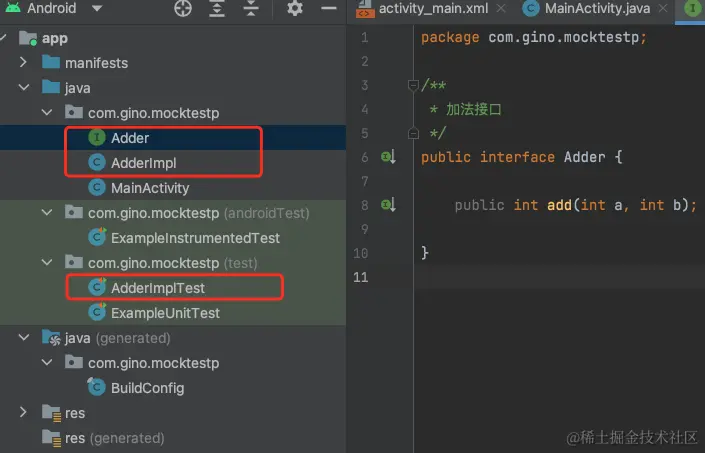Collapse the androidTest package chevron
Viewport: 705px width, 453px height.
pyautogui.click(x=47, y=212)
